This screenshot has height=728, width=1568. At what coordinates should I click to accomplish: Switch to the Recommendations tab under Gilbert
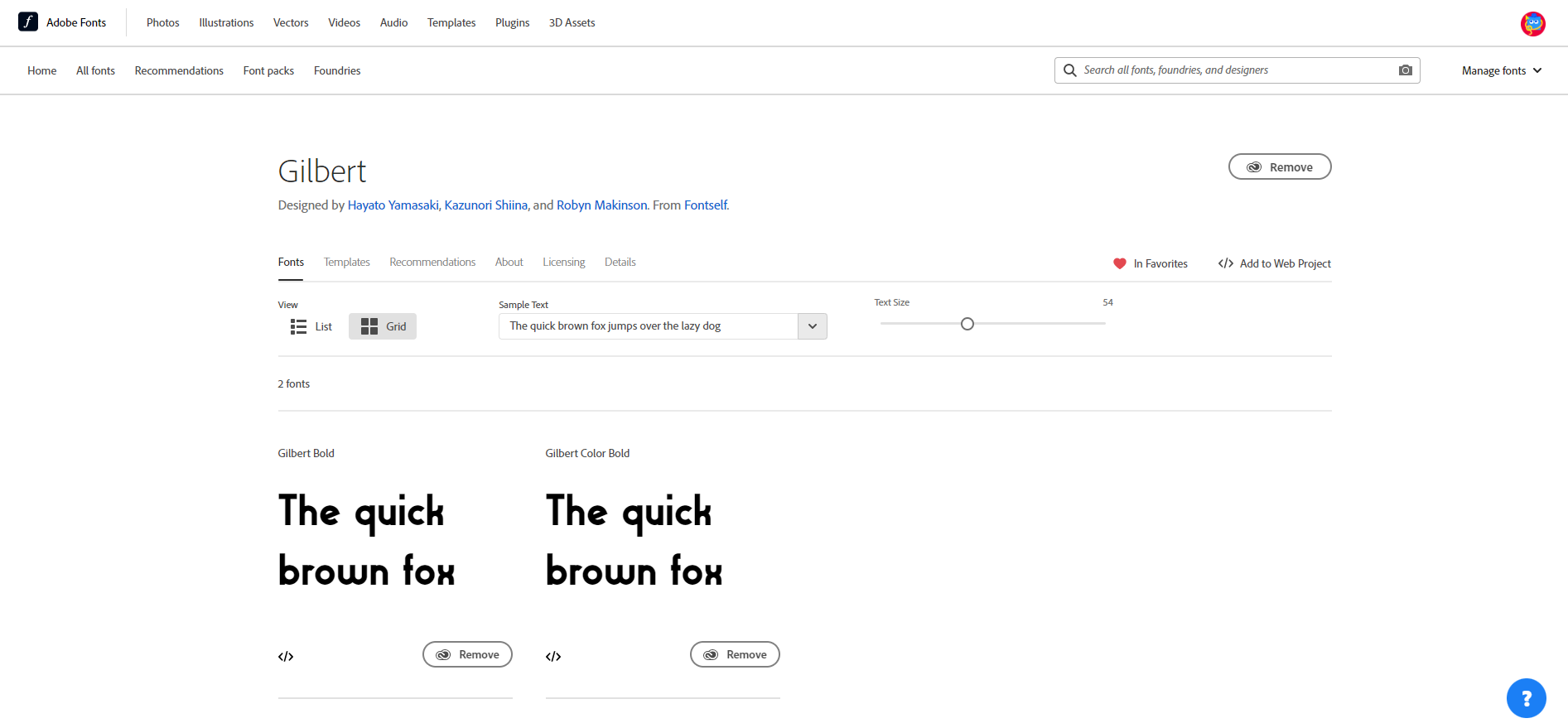[432, 262]
